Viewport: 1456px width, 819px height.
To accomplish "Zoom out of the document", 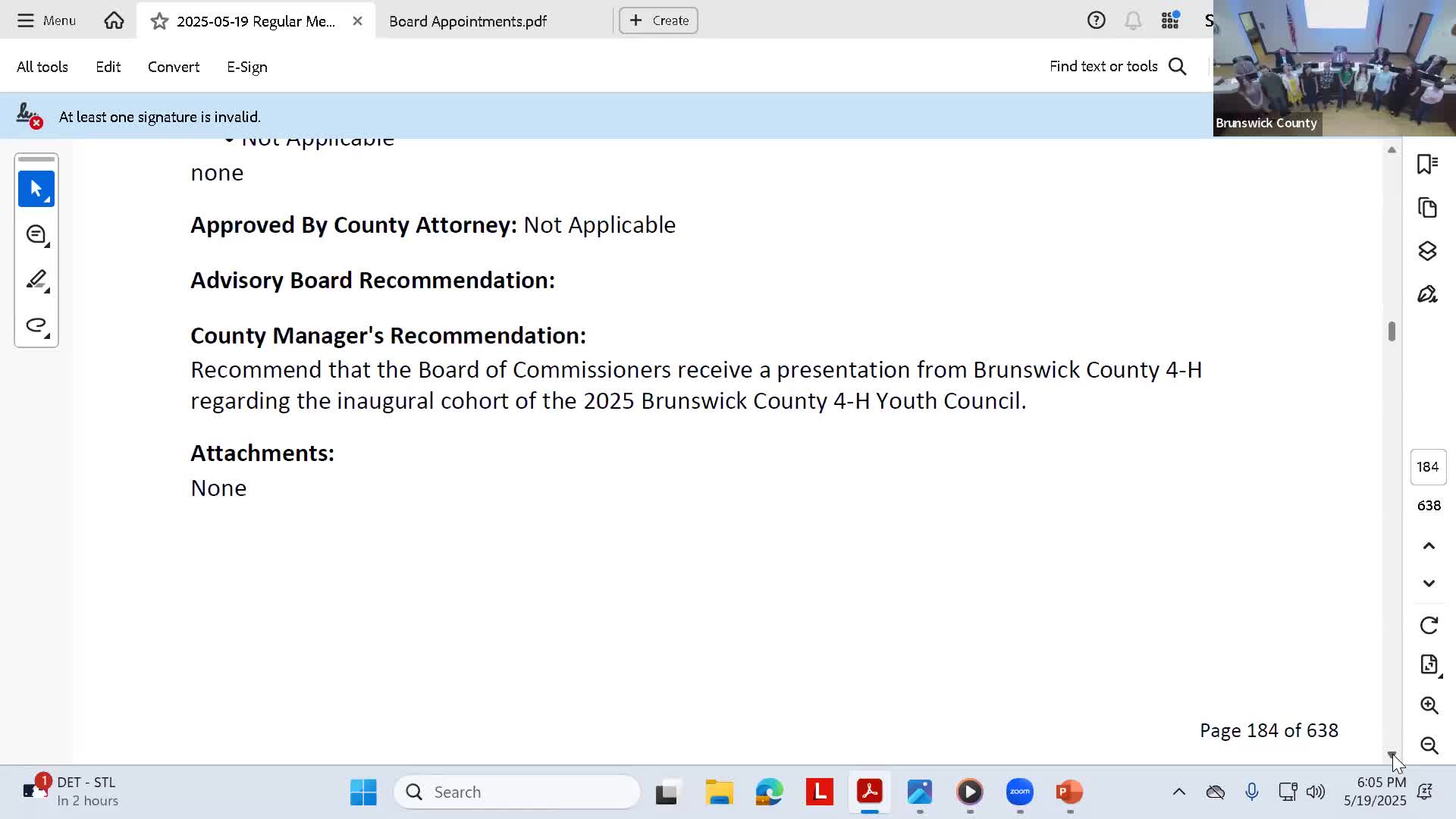I will tap(1429, 745).
